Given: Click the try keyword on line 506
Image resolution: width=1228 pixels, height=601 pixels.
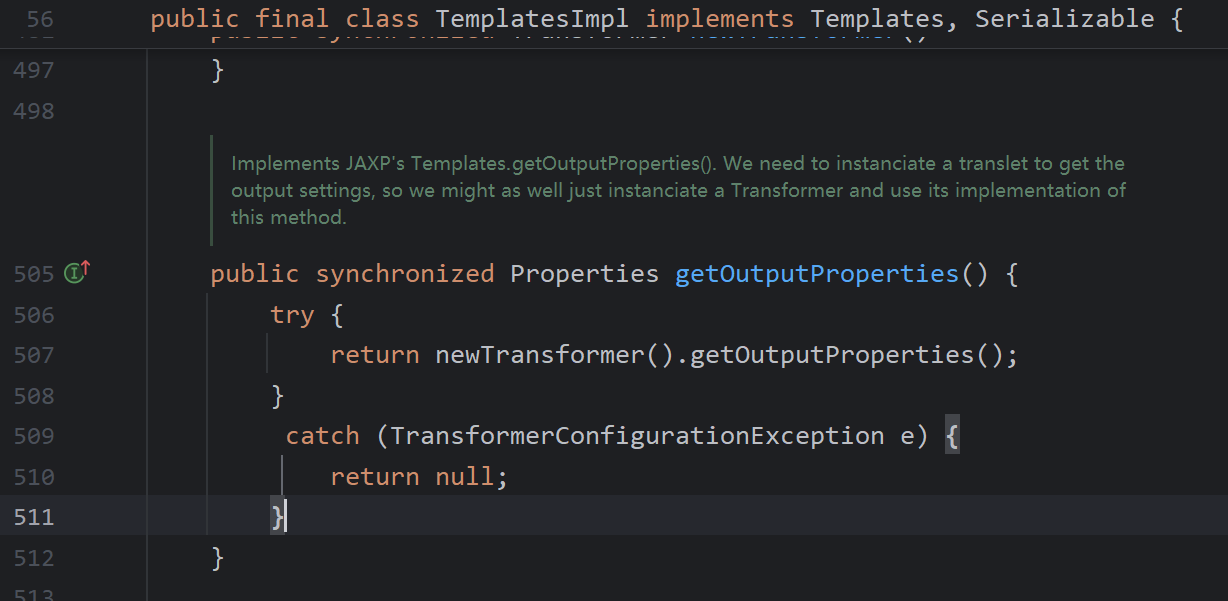Looking at the screenshot, I should tap(292, 315).
